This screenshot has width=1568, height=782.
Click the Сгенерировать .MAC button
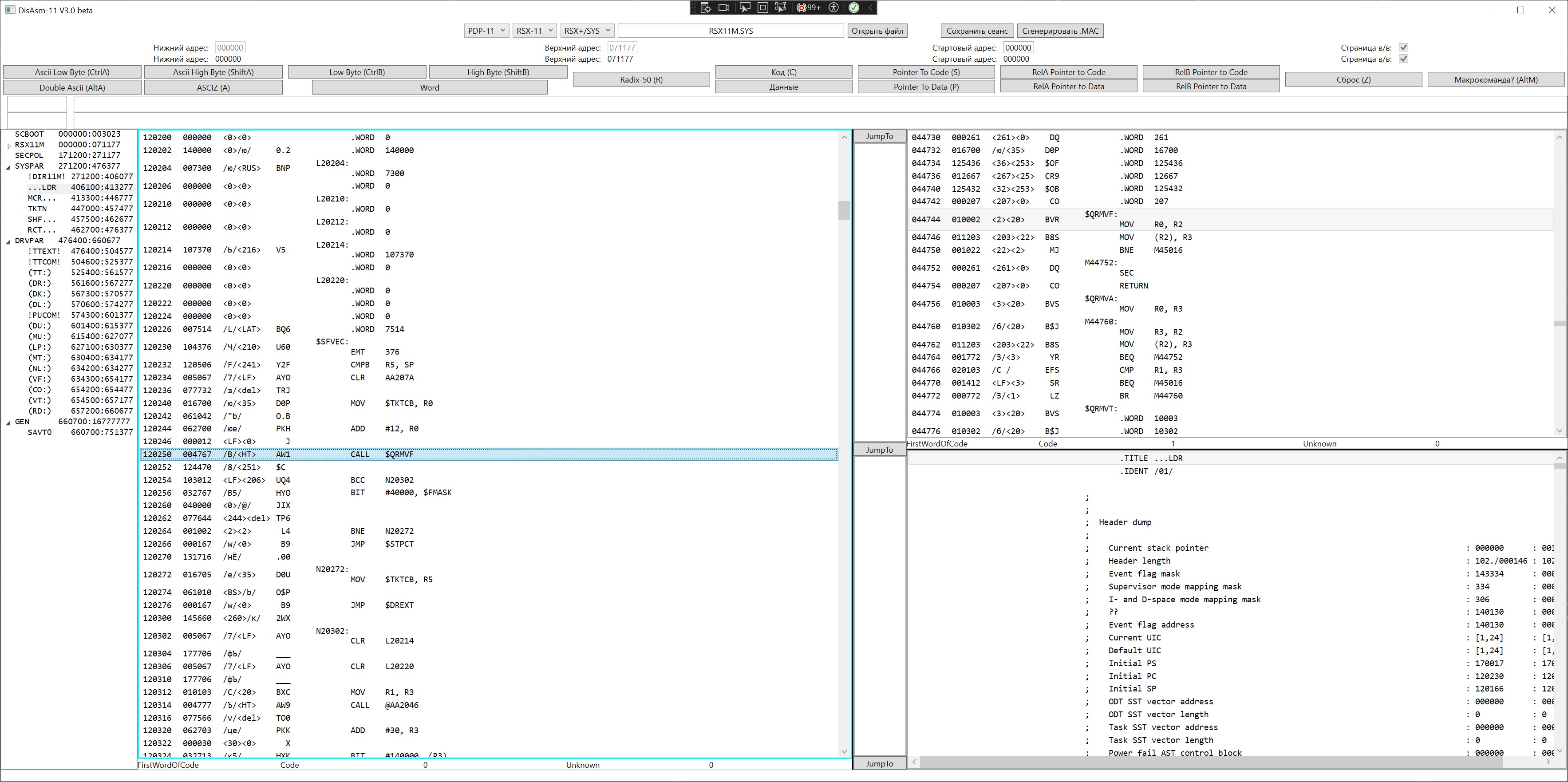coord(1060,31)
